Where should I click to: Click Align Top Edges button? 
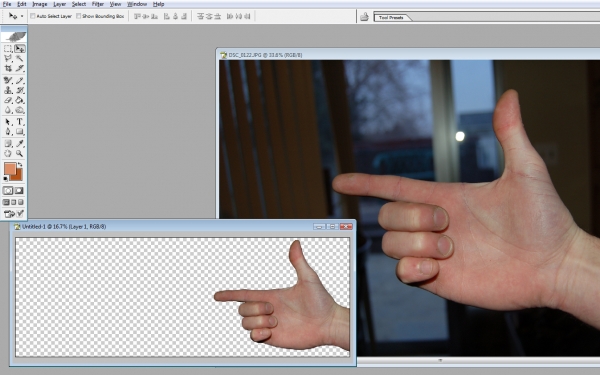(137, 16)
